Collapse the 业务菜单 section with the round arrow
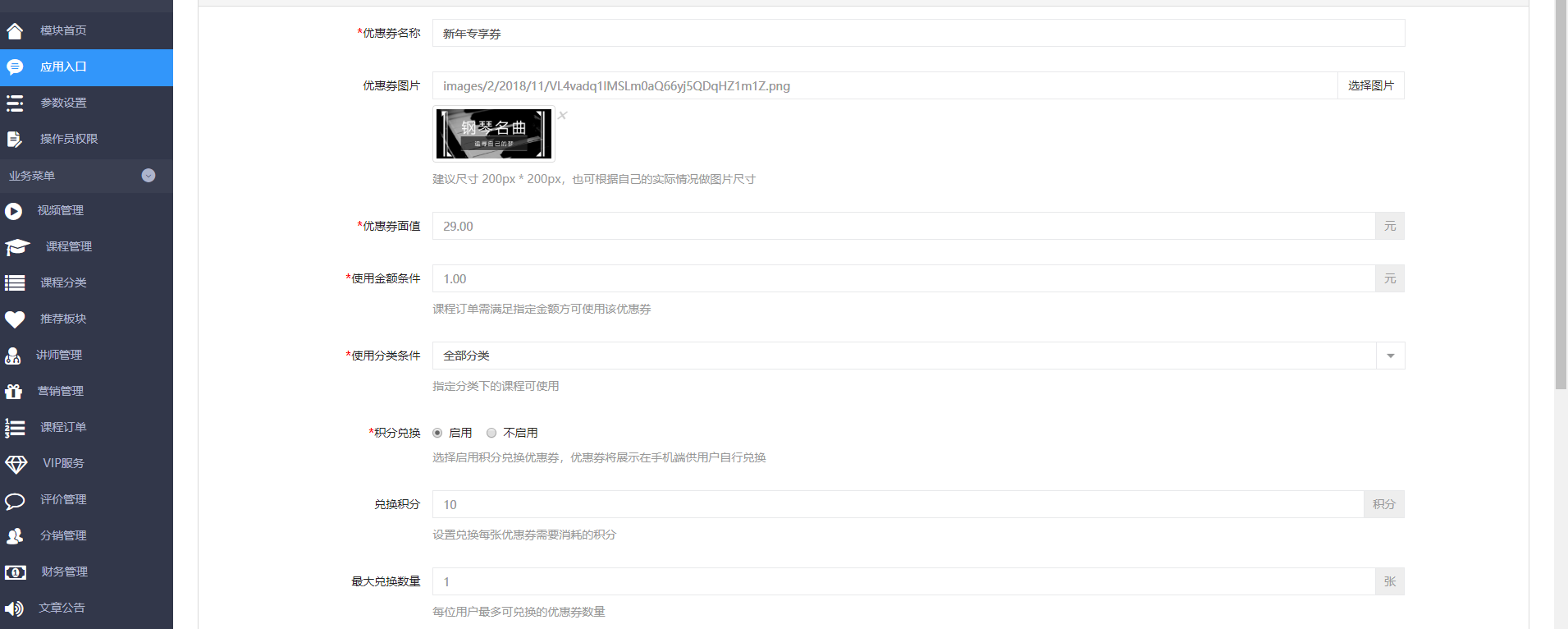 pos(149,175)
